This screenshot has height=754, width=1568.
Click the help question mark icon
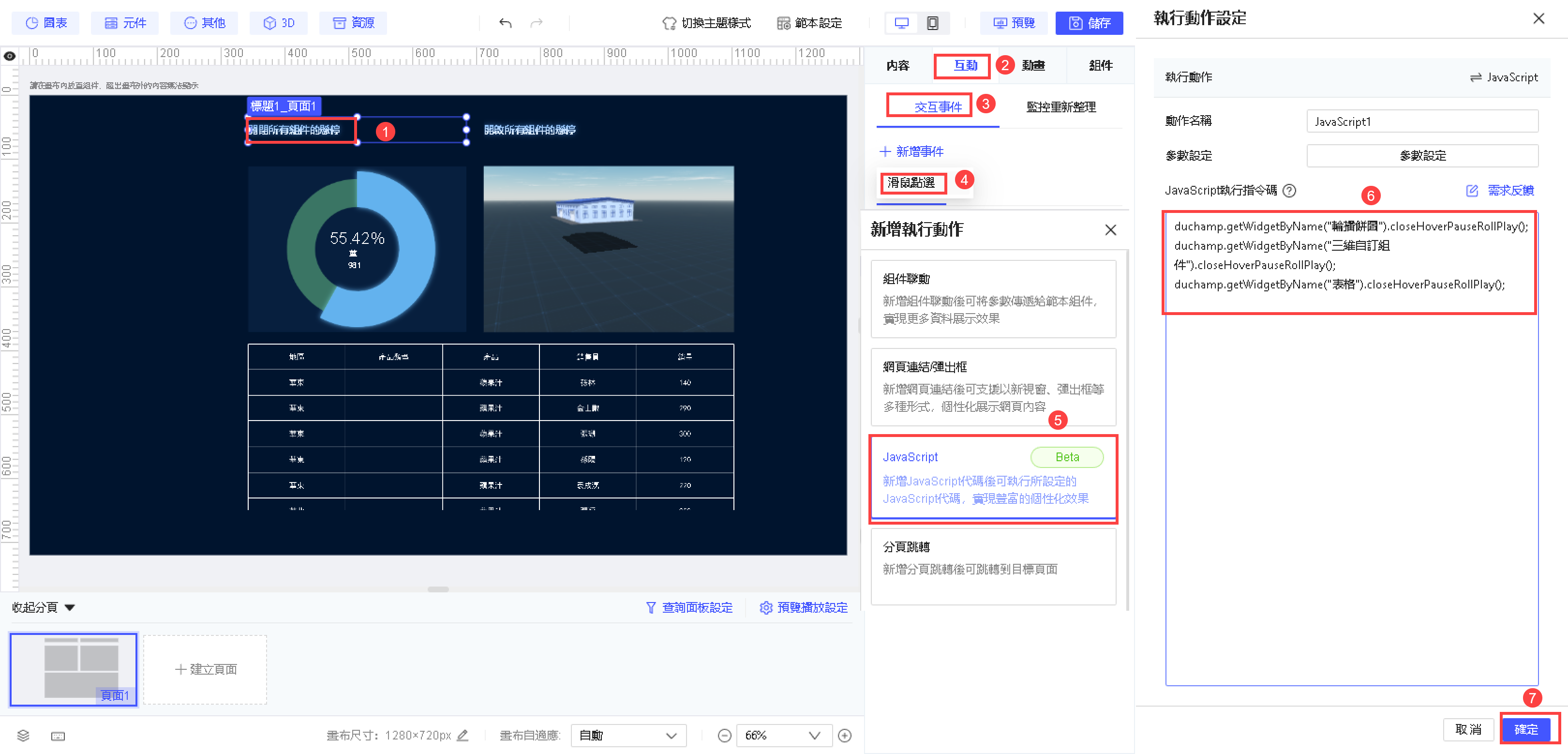[x=1289, y=191]
